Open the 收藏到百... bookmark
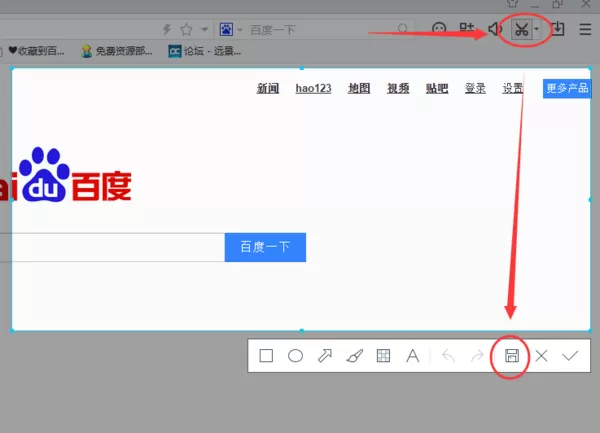The height and width of the screenshot is (433, 600). point(36,50)
